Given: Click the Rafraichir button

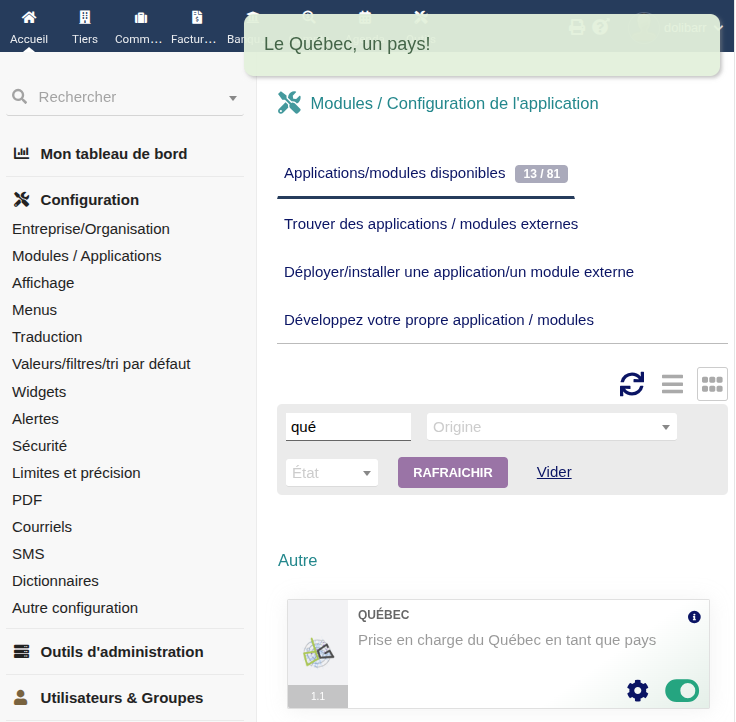Looking at the screenshot, I should (453, 473).
